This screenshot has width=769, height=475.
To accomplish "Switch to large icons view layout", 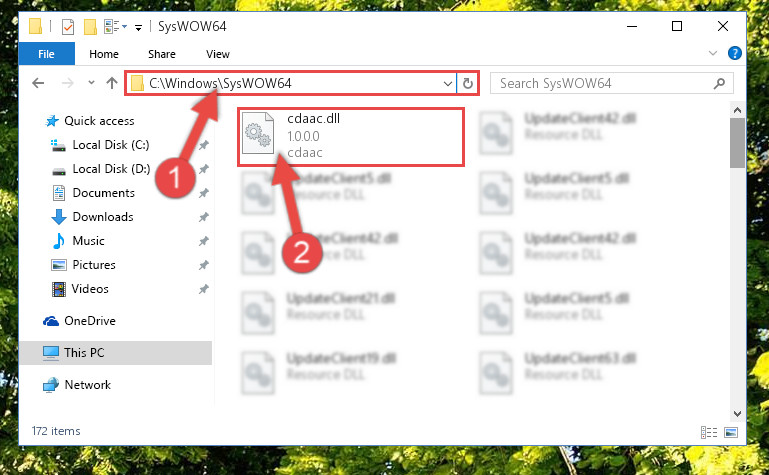I will (x=731, y=432).
